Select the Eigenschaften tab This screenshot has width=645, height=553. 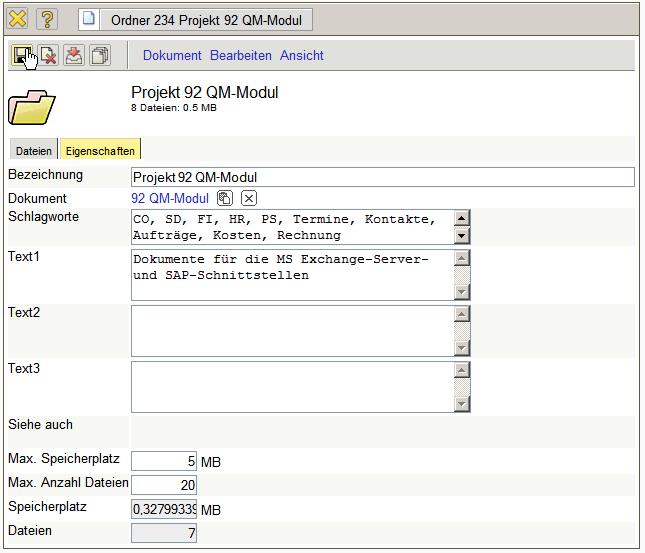pyautogui.click(x=100, y=151)
